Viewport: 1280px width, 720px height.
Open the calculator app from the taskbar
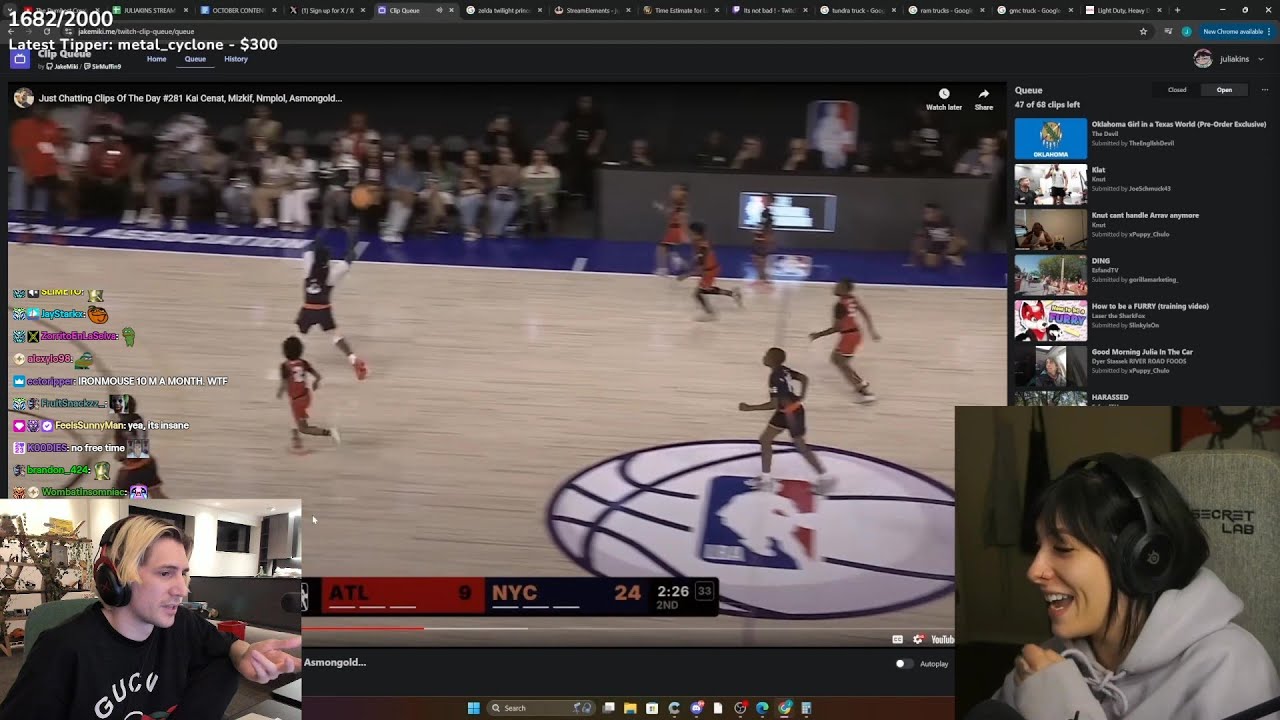tap(806, 708)
